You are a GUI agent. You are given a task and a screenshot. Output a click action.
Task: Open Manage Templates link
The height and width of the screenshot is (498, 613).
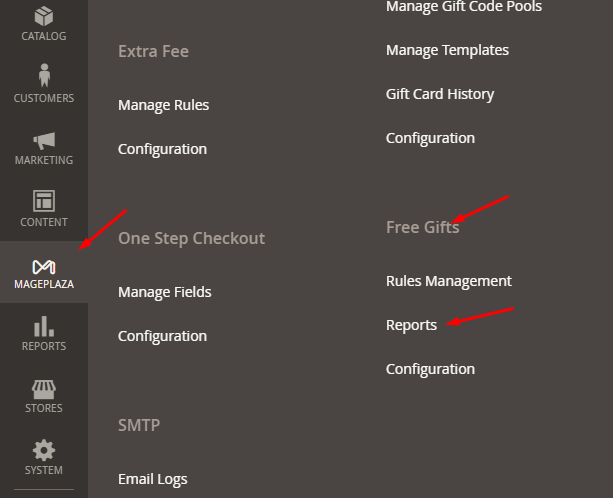coord(447,50)
